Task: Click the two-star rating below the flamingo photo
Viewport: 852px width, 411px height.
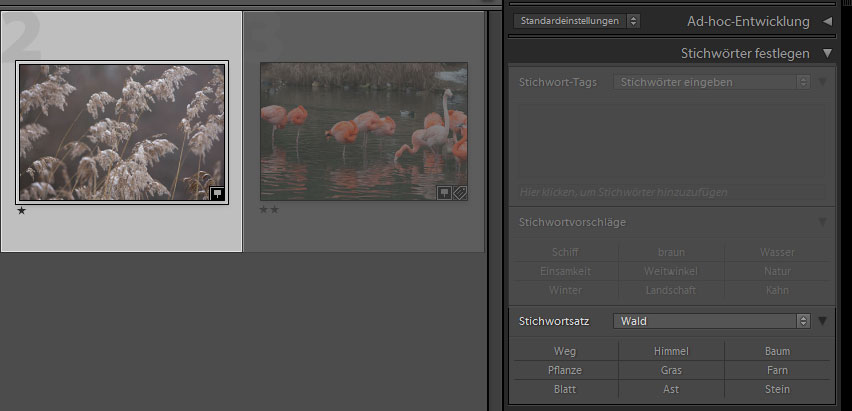Action: [x=269, y=210]
